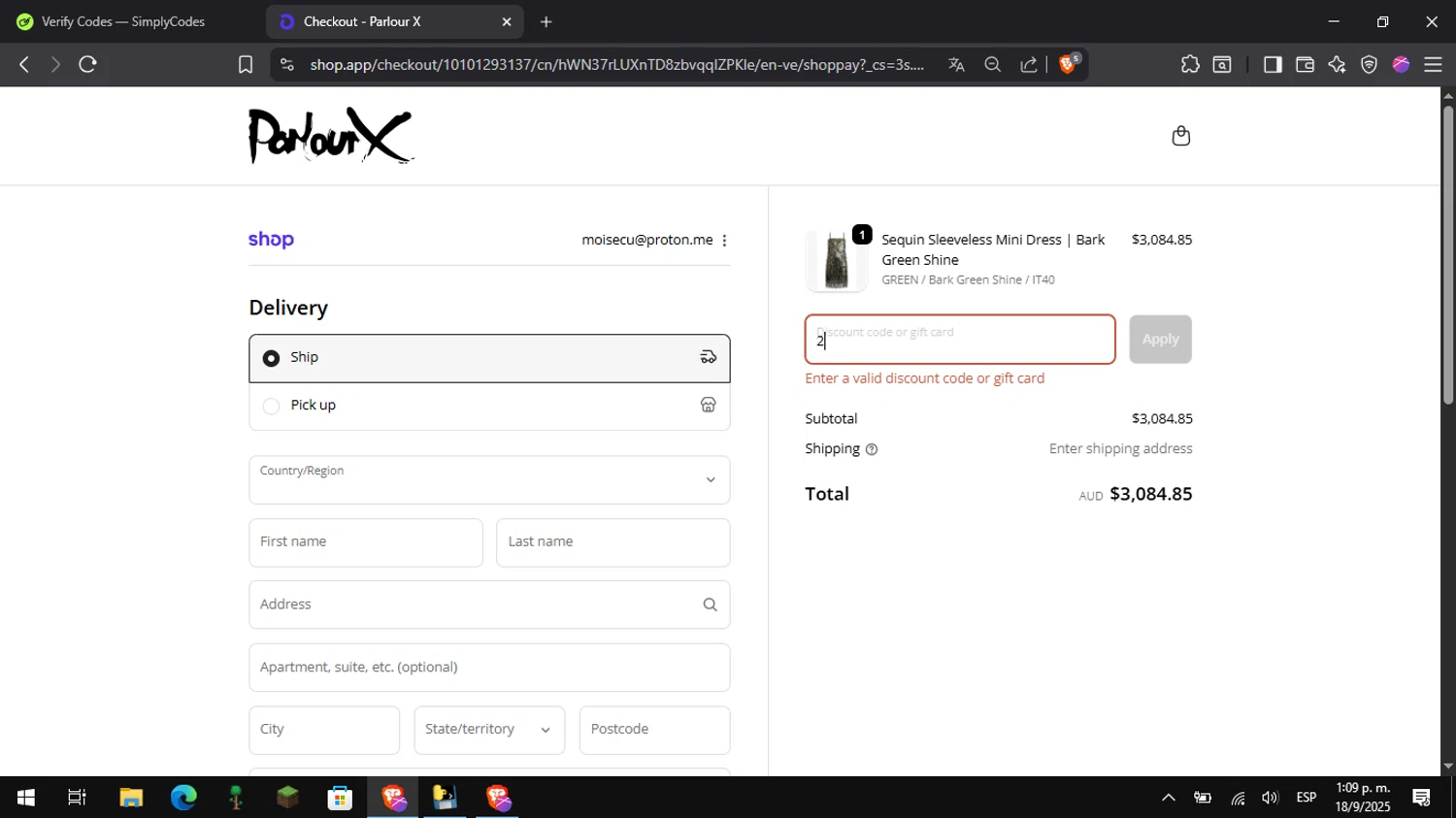
Task: Select the Pick up delivery option
Action: pos(489,406)
